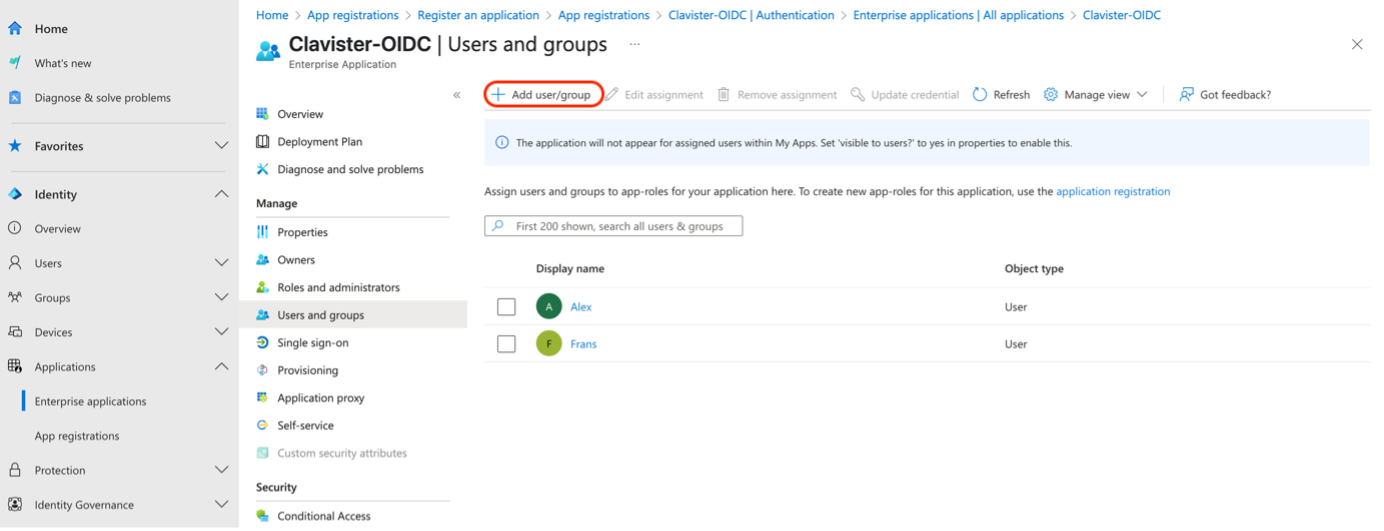Click Alex's green avatar circle
This screenshot has height=531, width=1384.
pyautogui.click(x=549, y=307)
